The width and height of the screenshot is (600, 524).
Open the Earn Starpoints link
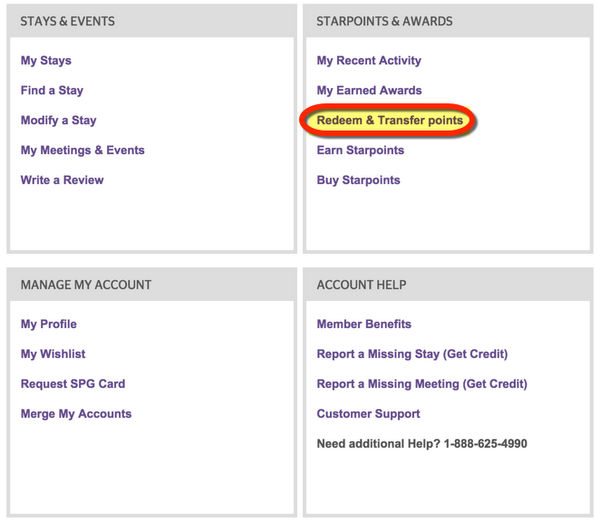pos(360,150)
